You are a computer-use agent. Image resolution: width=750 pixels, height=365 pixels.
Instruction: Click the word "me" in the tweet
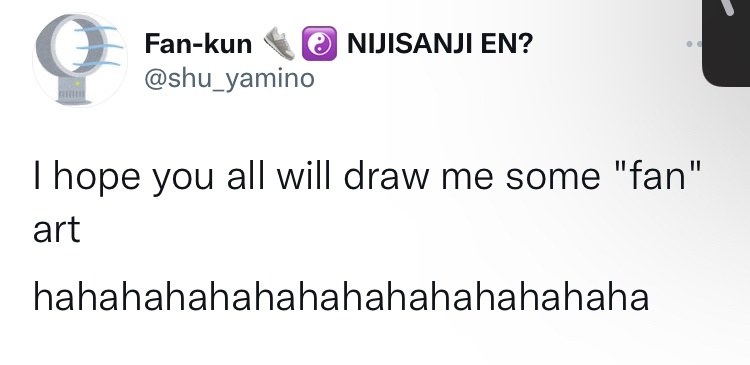tap(469, 178)
